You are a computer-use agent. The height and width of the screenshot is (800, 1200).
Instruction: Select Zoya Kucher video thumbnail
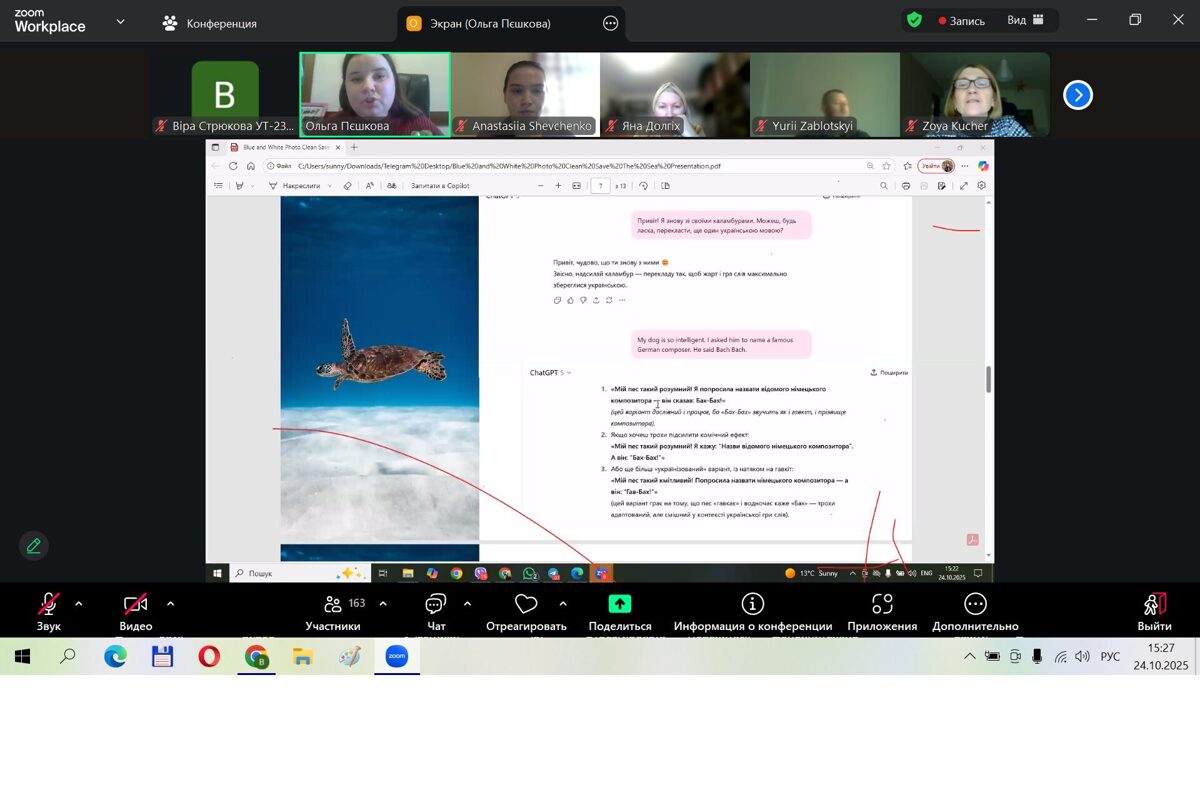pos(975,94)
